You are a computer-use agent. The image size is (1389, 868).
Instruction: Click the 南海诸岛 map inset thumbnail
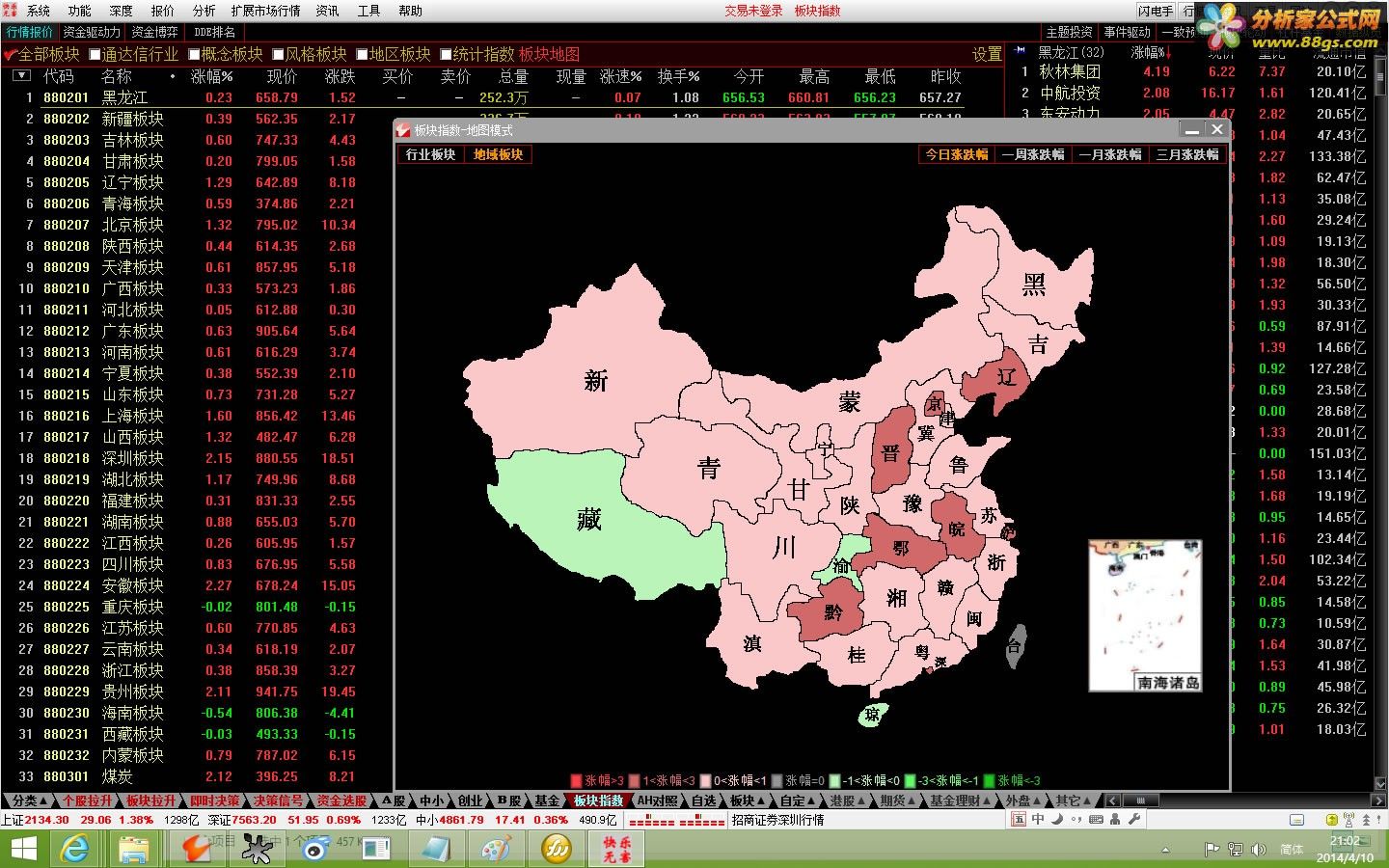(1145, 615)
